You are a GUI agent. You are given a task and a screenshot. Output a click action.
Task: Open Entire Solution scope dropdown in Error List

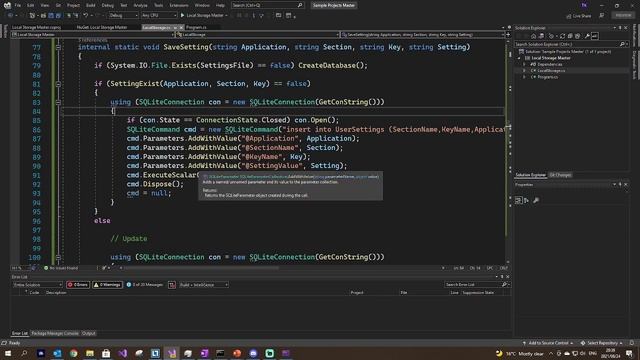tap(38, 284)
